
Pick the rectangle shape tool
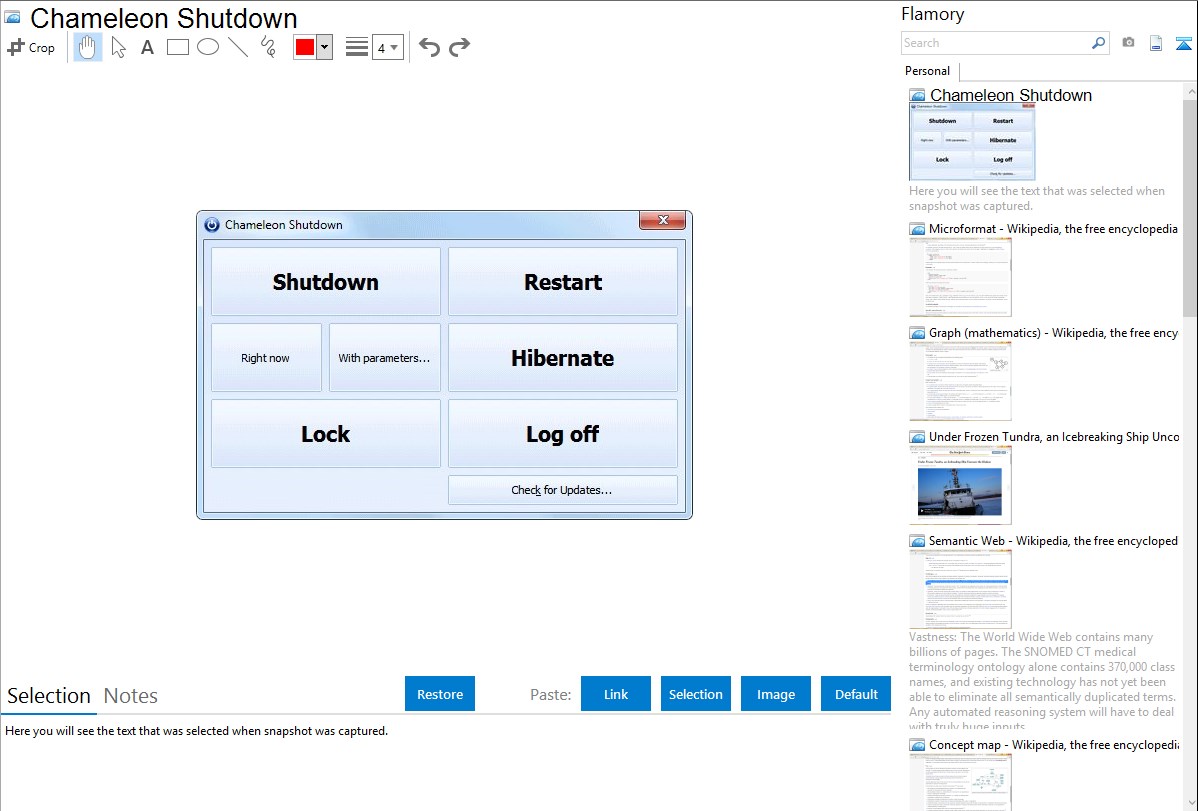pyautogui.click(x=177, y=47)
